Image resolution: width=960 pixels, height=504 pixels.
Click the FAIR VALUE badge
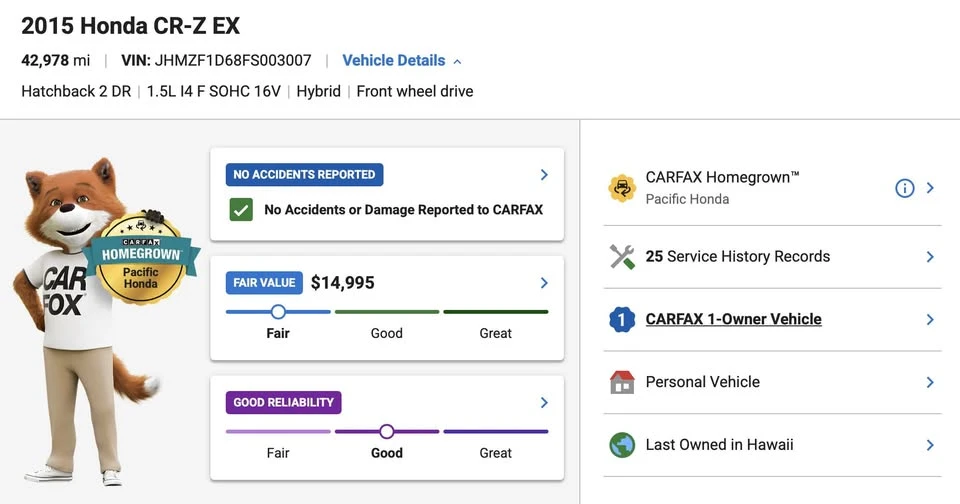tap(264, 283)
